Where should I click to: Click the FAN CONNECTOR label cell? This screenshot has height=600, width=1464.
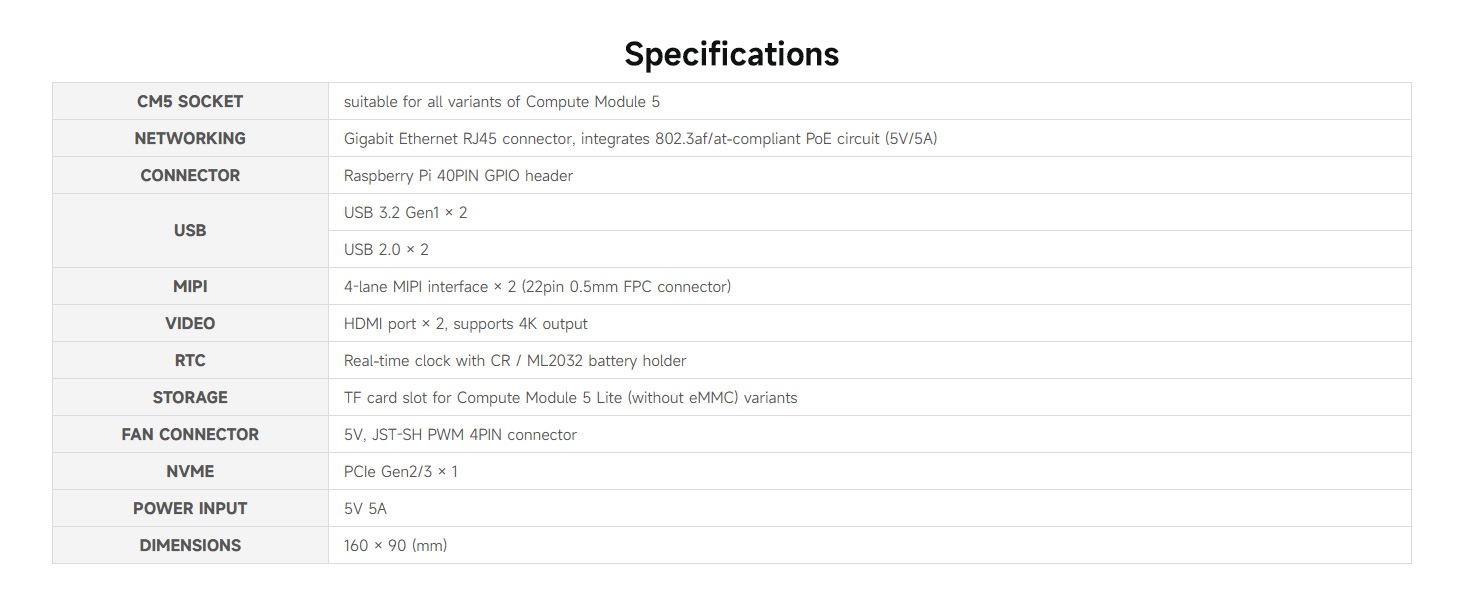190,434
